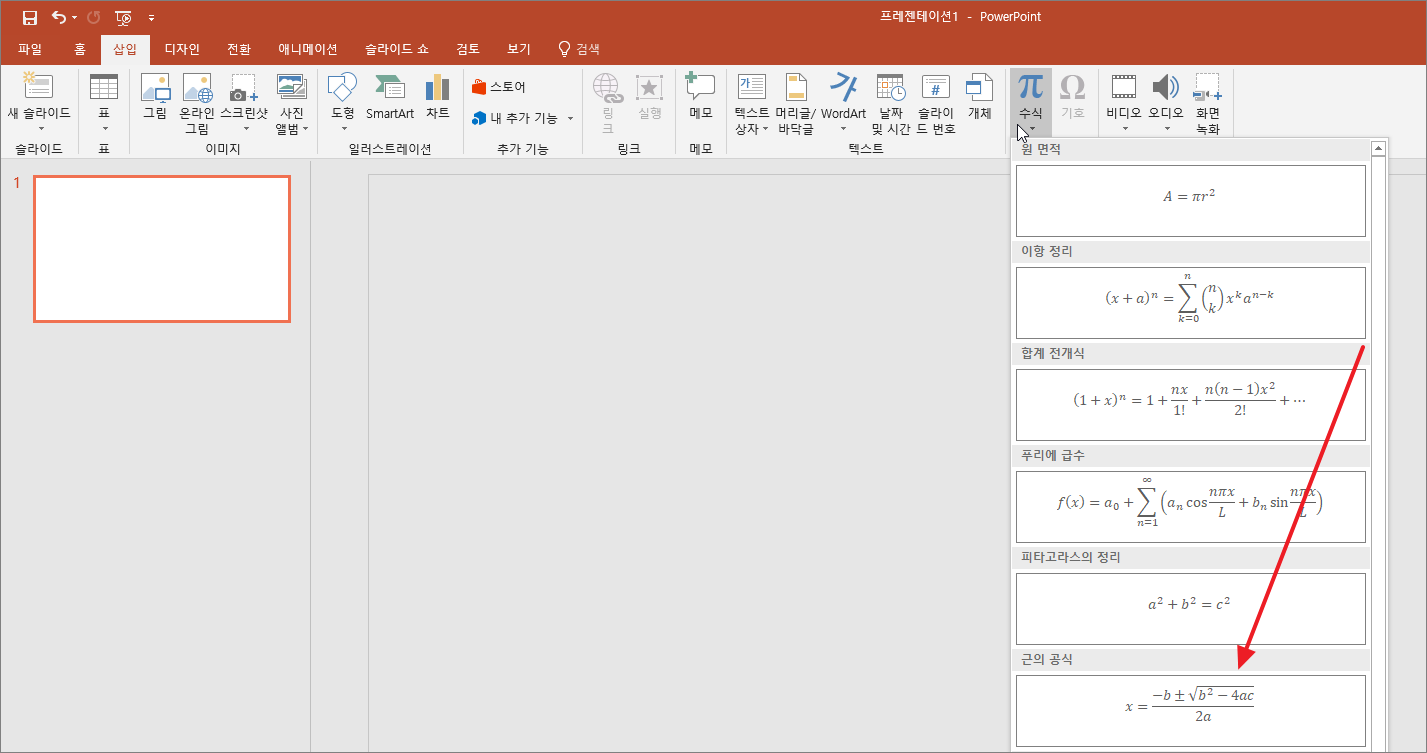Screen dimensions: 1427x753
Task: Insert the 원 면적 equation A = πr²
Action: click(x=1190, y=200)
